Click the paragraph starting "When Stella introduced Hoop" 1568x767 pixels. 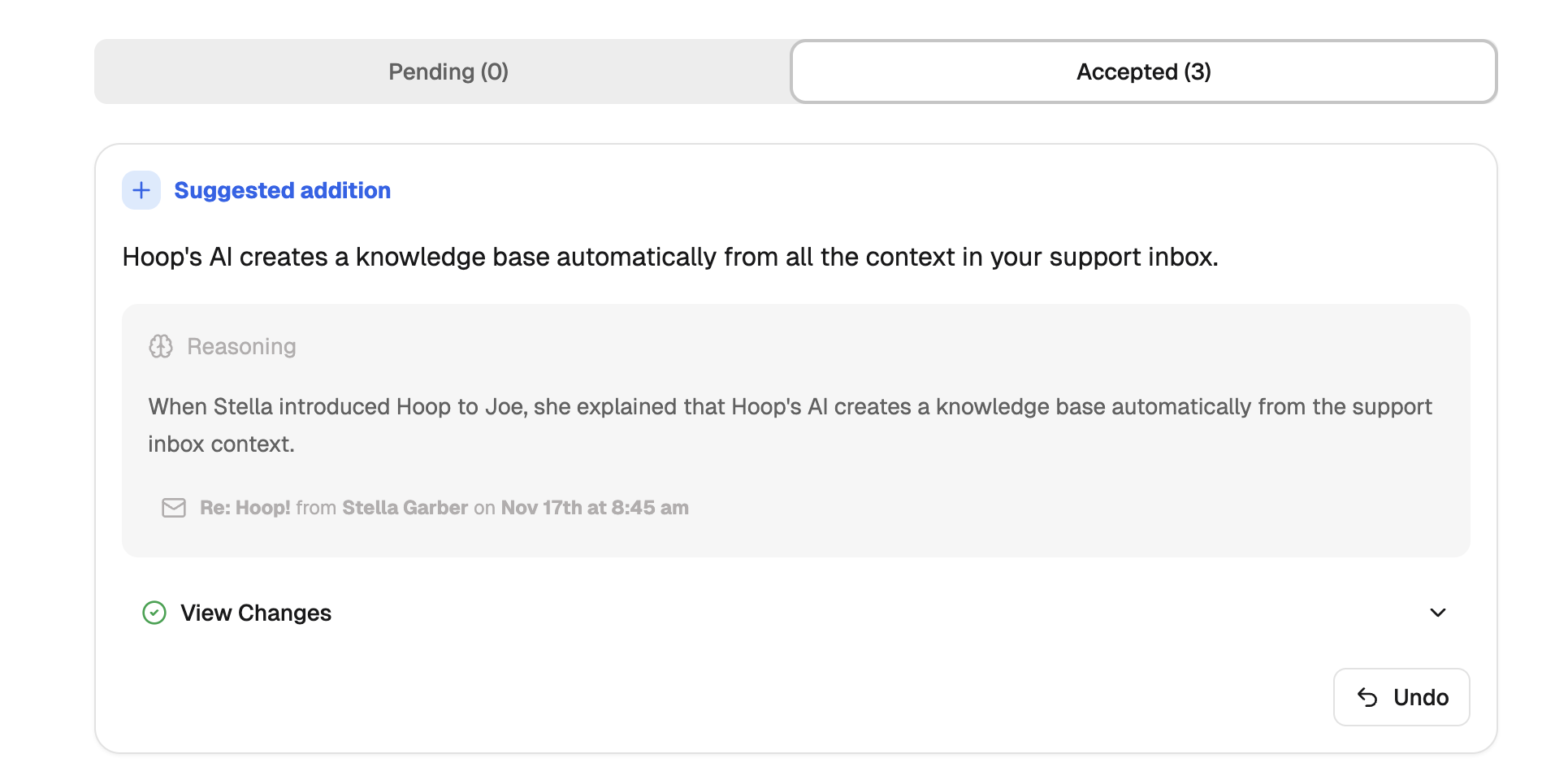coord(790,425)
